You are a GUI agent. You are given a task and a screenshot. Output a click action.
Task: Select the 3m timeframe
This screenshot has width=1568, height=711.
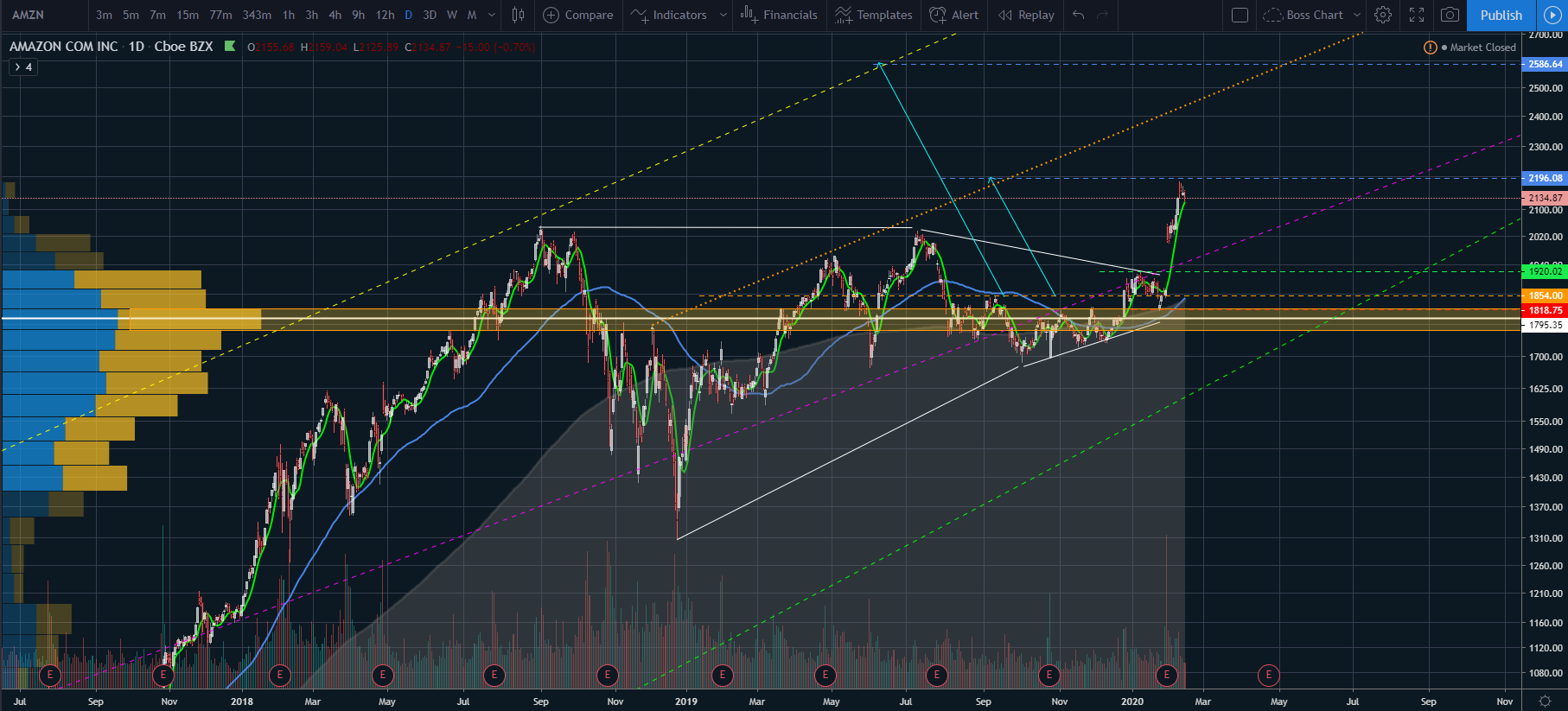point(104,15)
